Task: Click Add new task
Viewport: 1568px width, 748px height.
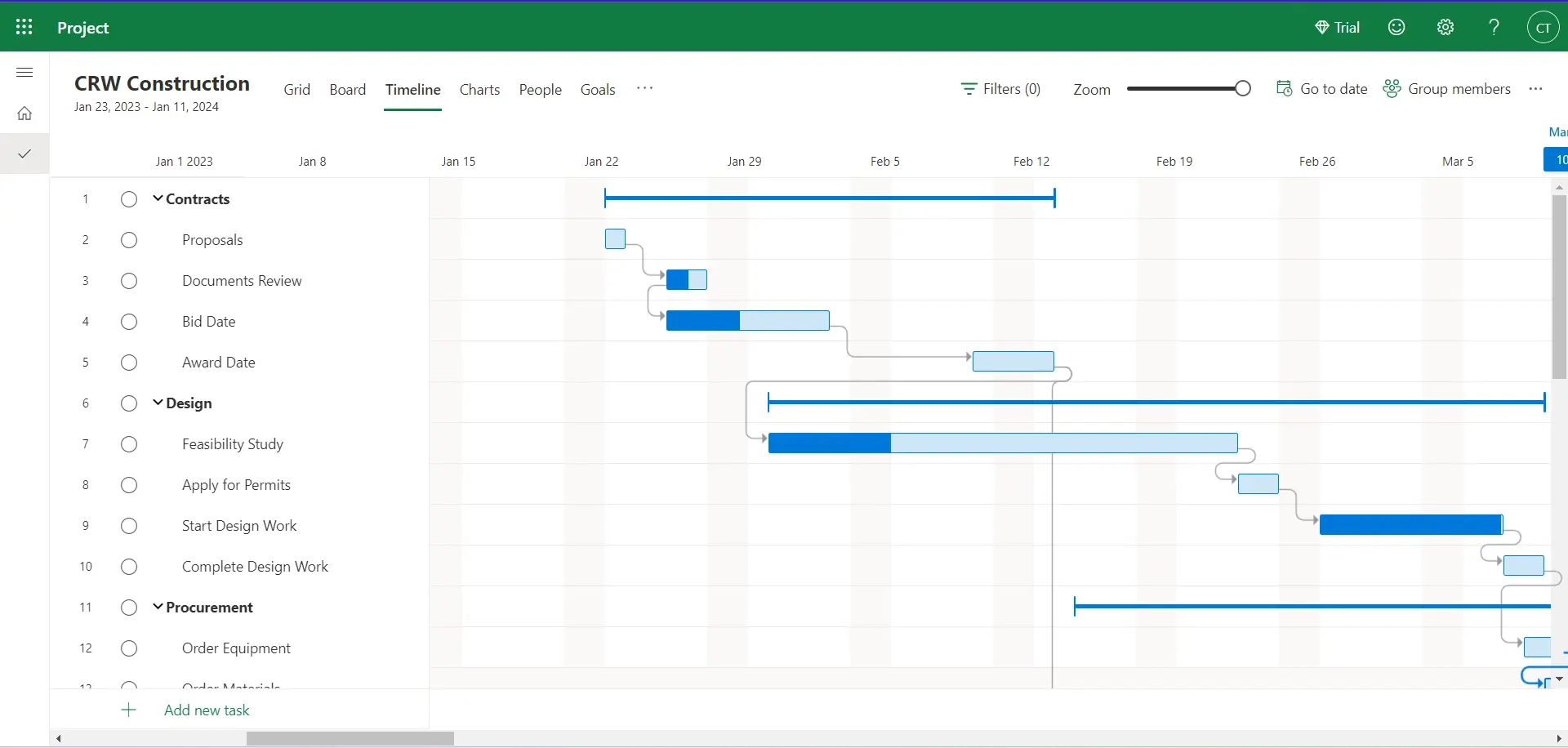Action: [206, 710]
